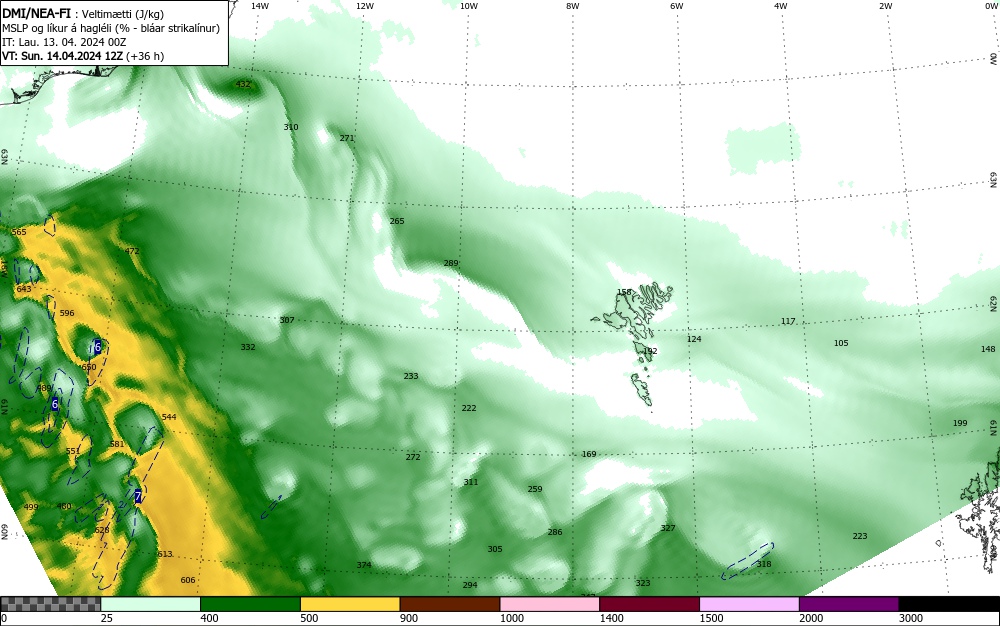The height and width of the screenshot is (626, 1000).
Task: Click the 4W longitude label
Action: [781, 6]
